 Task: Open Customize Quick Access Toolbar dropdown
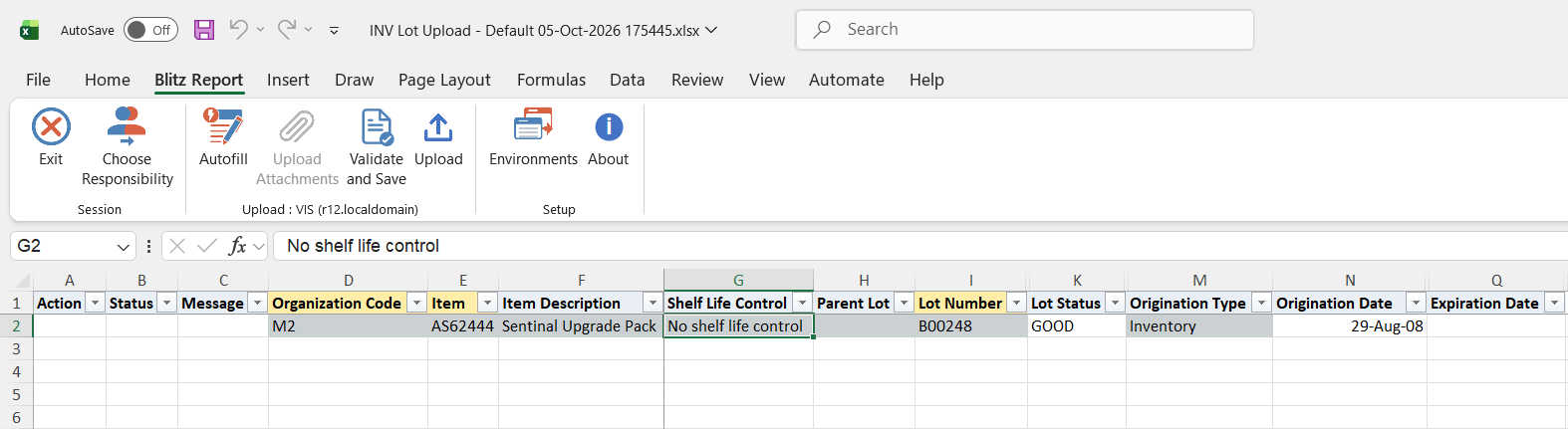point(334,31)
